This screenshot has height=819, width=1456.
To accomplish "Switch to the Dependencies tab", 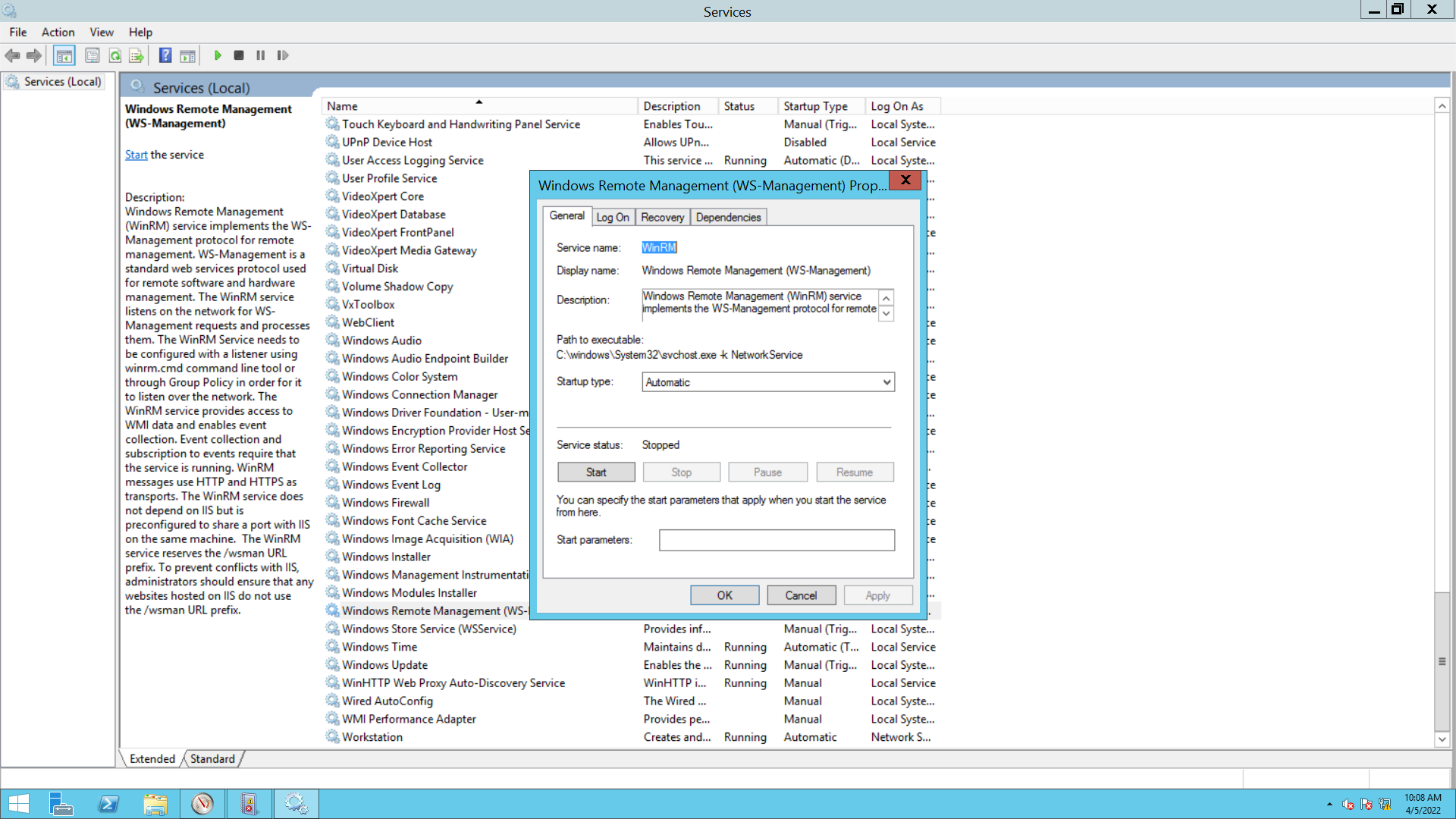I will (727, 217).
